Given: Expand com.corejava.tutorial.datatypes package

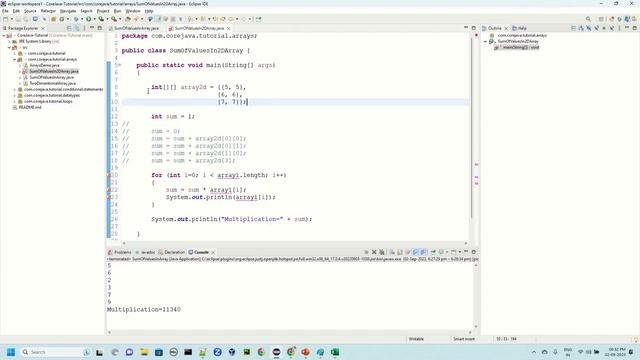Looking at the screenshot, I should coord(14,95).
